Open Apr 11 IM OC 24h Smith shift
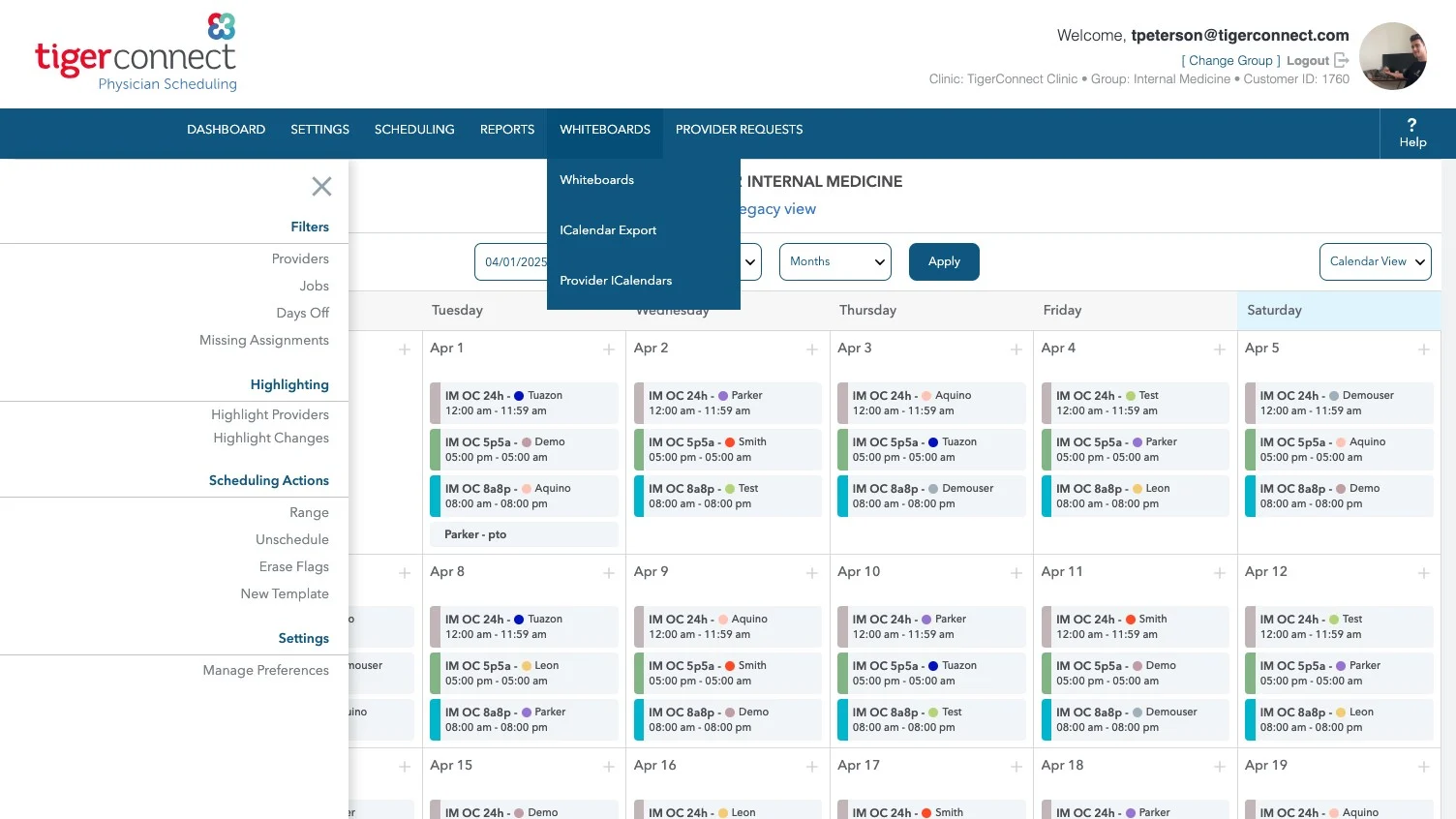Screen dimensions: 1456x819 pyautogui.click(x=1135, y=626)
